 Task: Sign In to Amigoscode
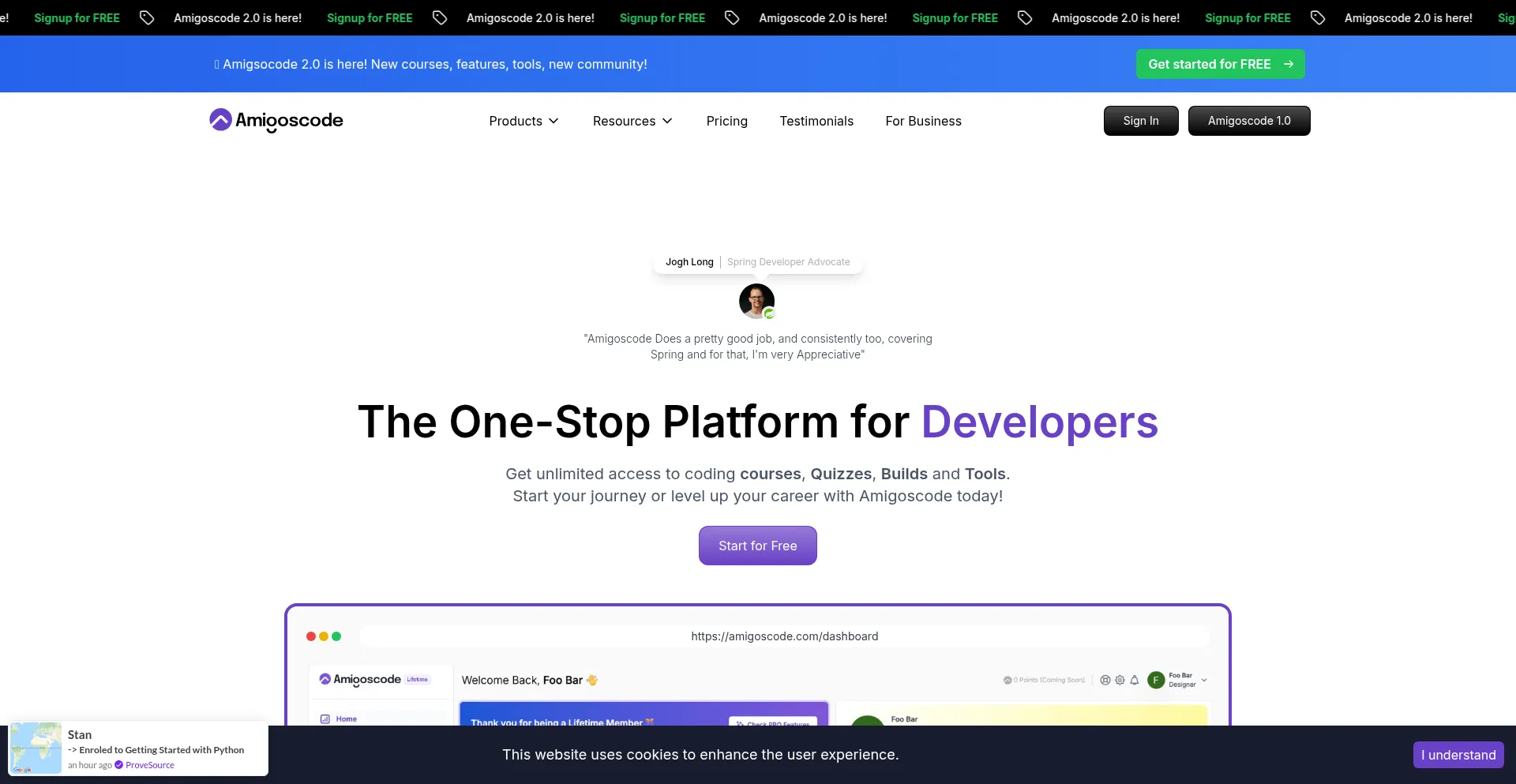pyautogui.click(x=1140, y=121)
